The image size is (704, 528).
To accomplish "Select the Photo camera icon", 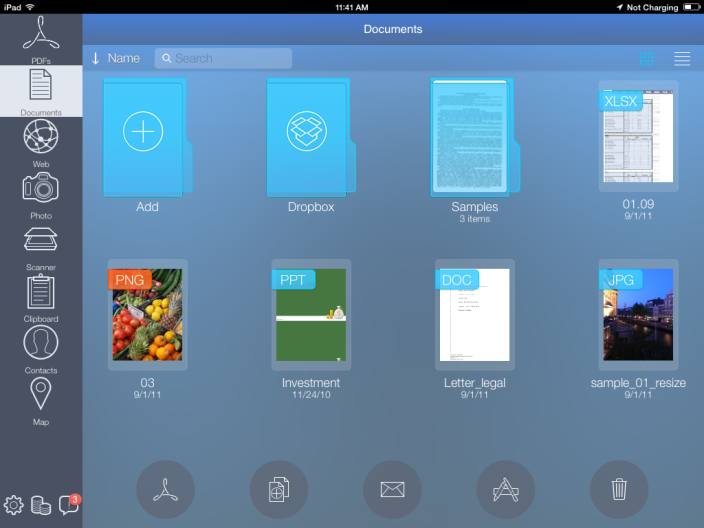I will (41, 191).
